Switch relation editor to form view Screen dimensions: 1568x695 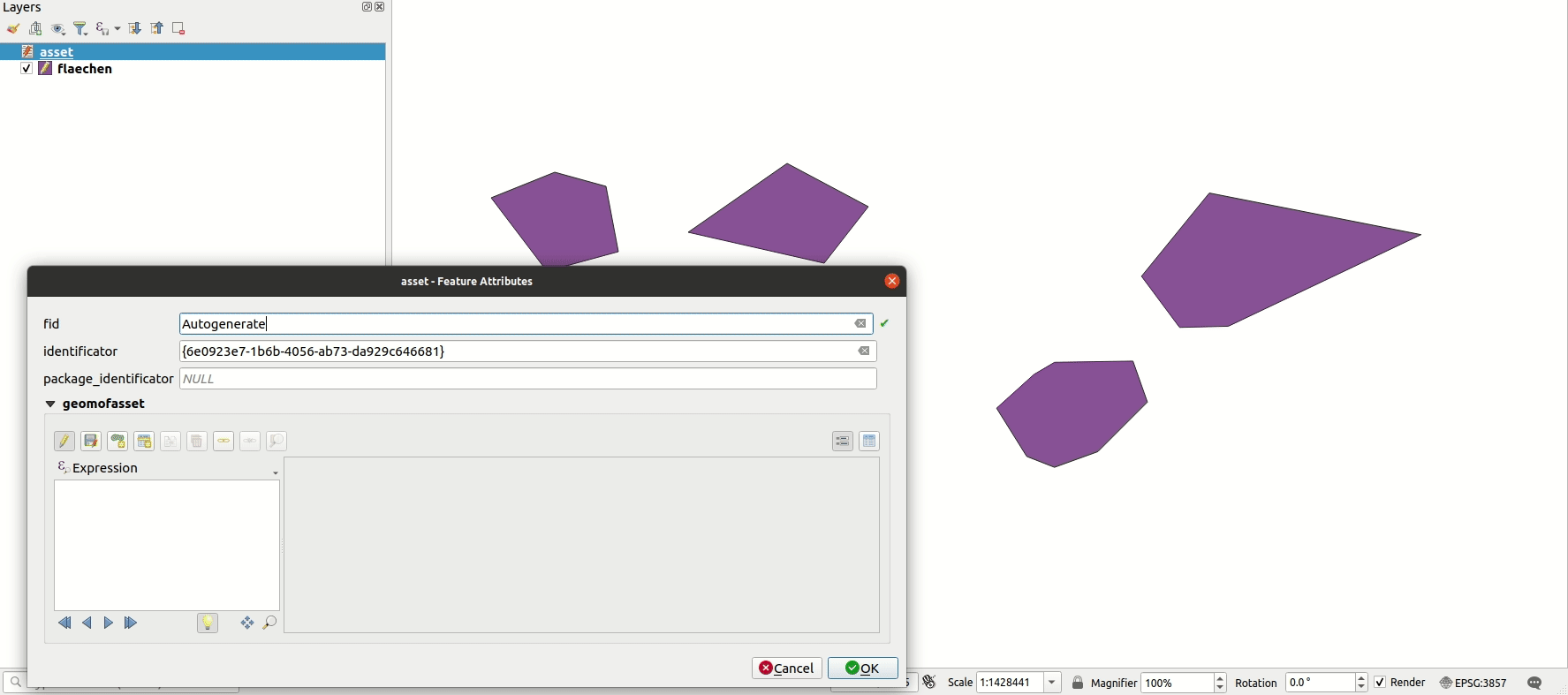[x=843, y=442]
